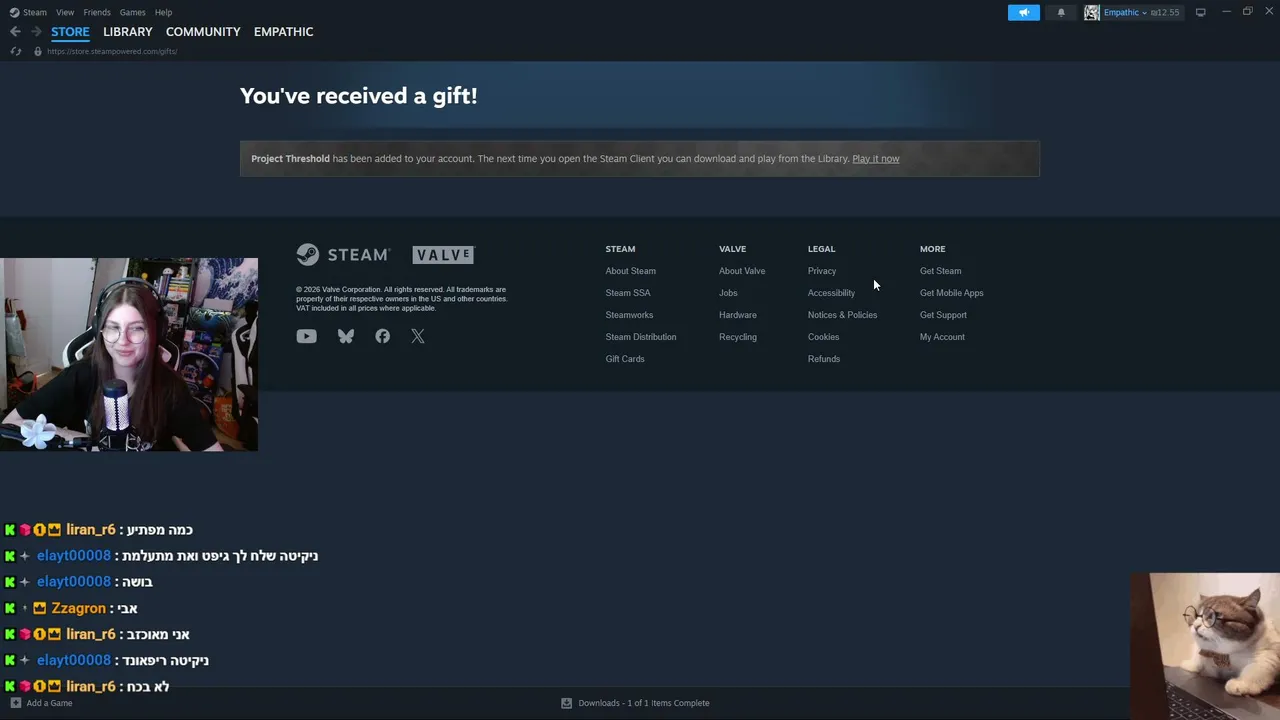Open the Get Mobile Apps footer link
This screenshot has height=720, width=1280.
pos(952,293)
